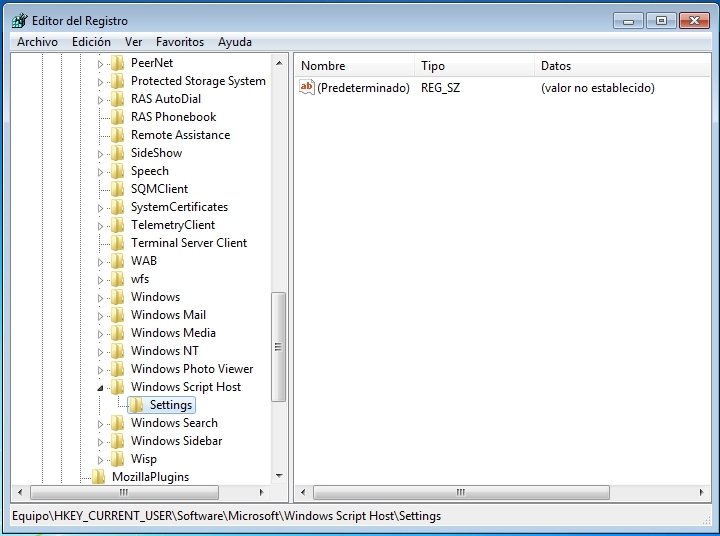Click the SQMClient folder icon
Viewport: 720px width, 536px height.
[x=118, y=189]
